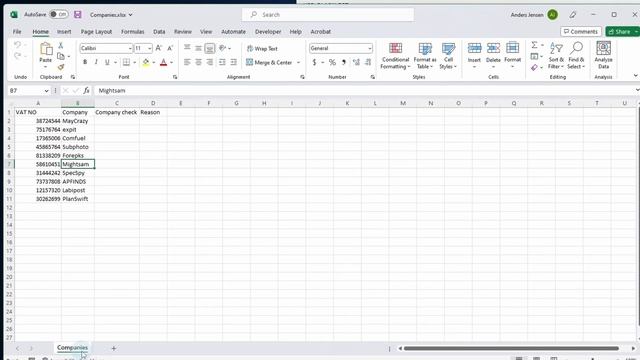This screenshot has height=360, width=640.
Task: Switch to the Insert tab
Action: coord(64,32)
